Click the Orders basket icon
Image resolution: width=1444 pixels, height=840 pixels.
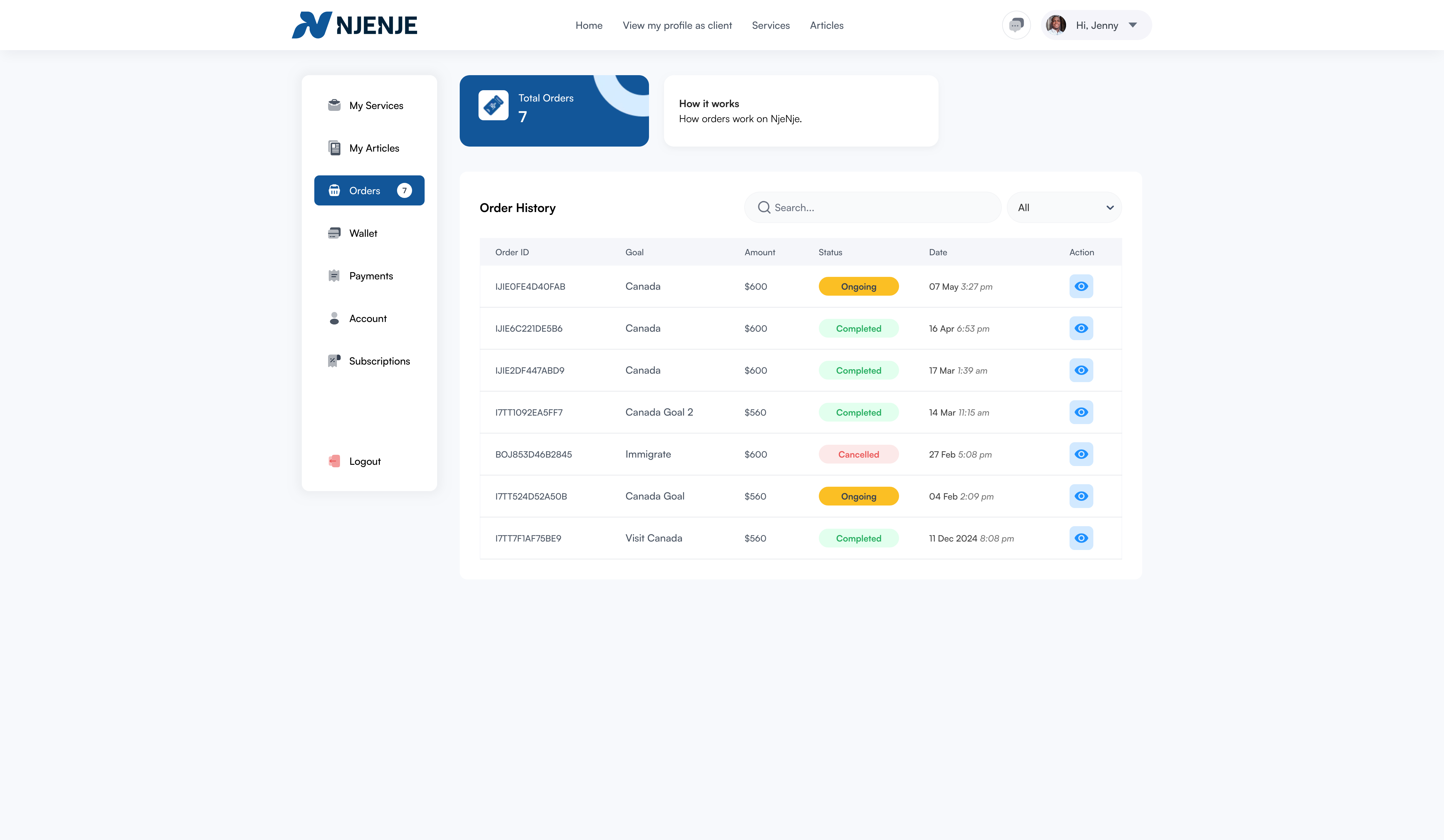(334, 191)
